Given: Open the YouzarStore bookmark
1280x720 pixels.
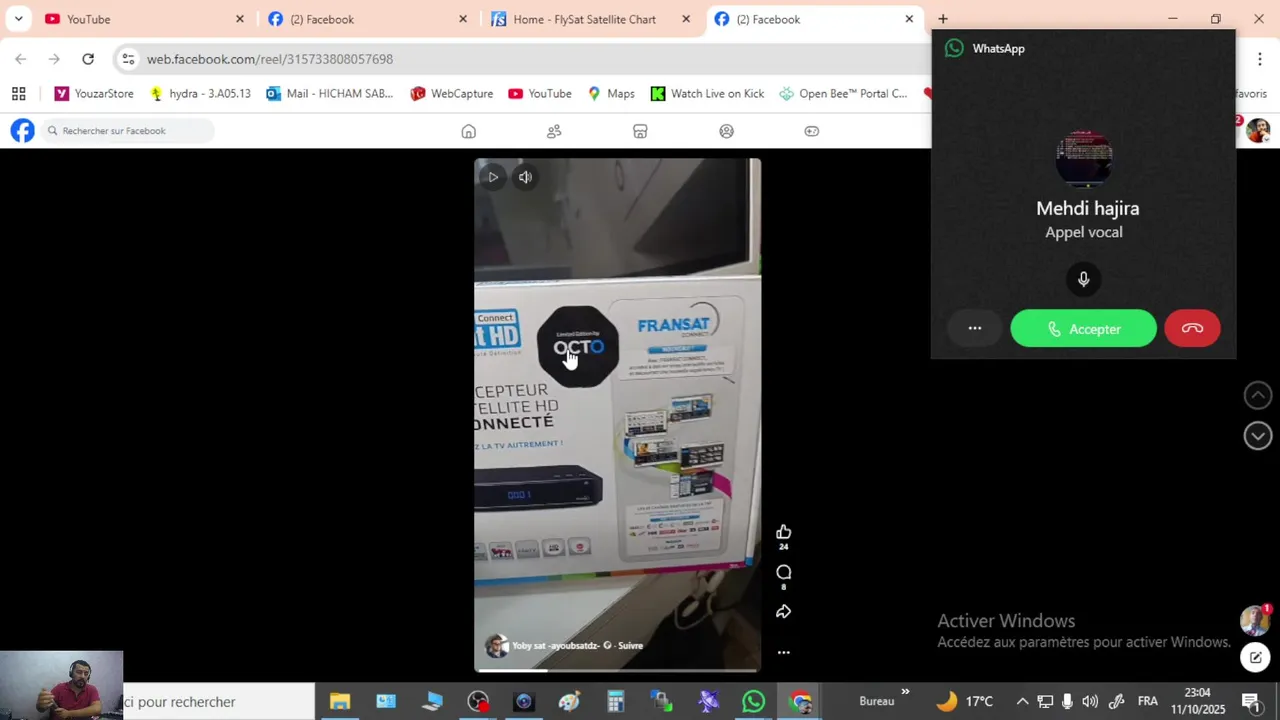Looking at the screenshot, I should pyautogui.click(x=94, y=94).
